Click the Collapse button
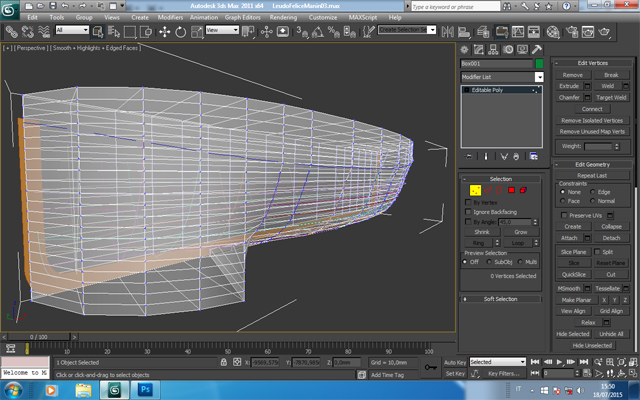640x400 pixels. [611, 227]
